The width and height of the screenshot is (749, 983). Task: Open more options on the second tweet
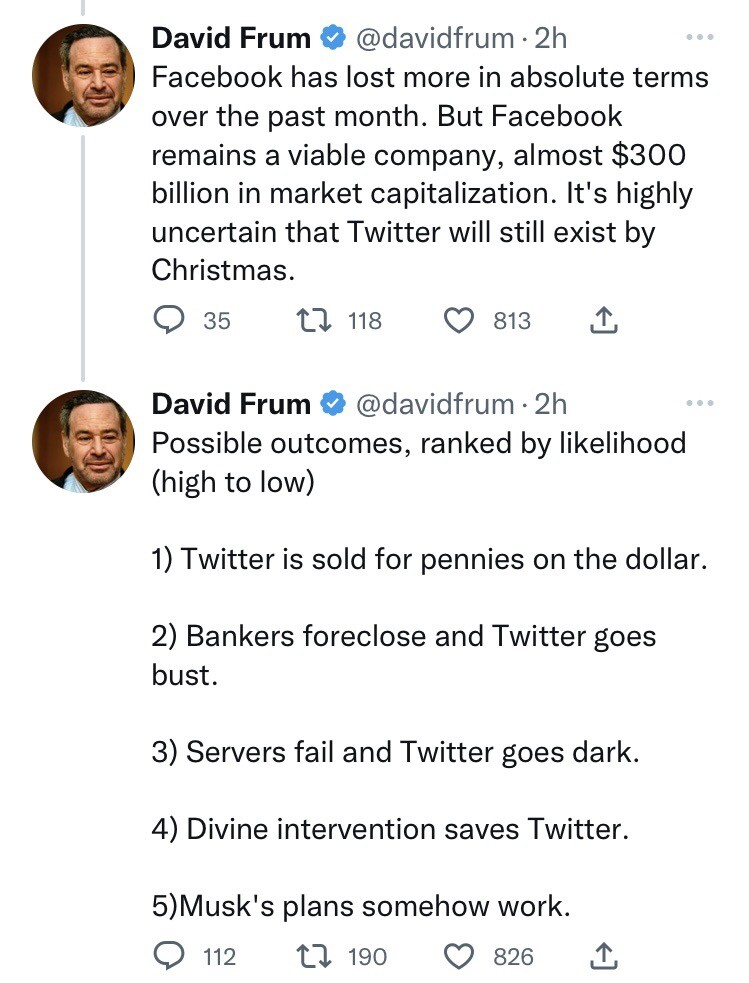(x=700, y=404)
